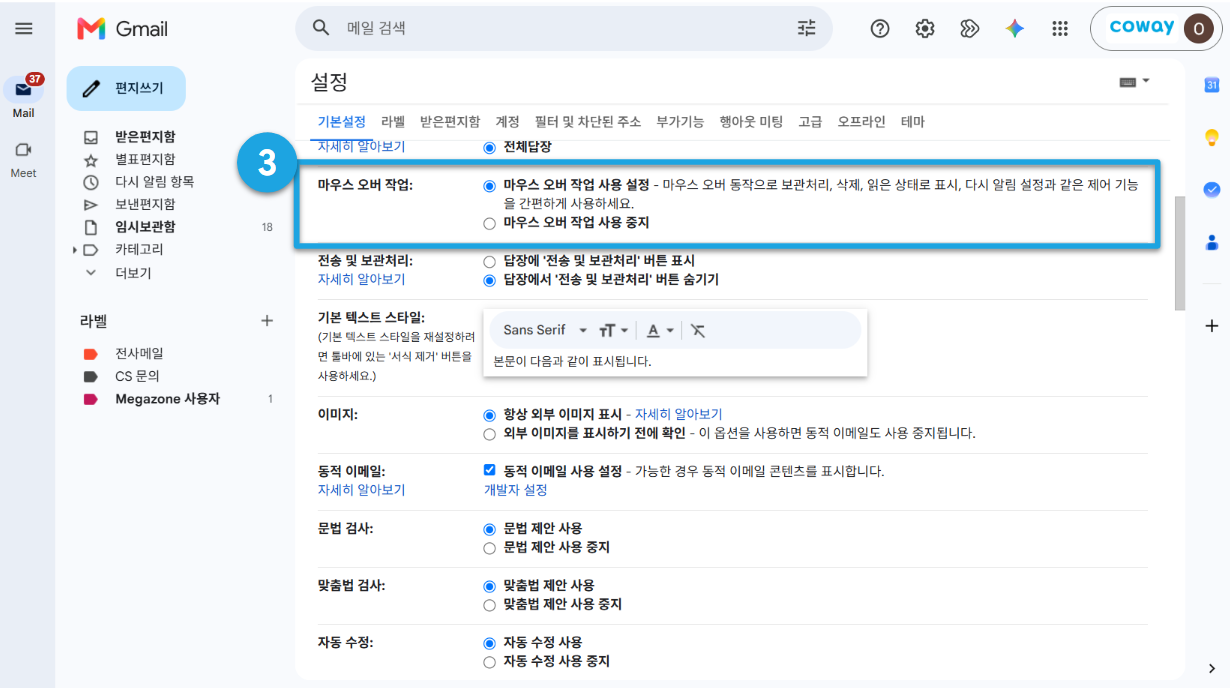The height and width of the screenshot is (688, 1230).
Task: Expand the 카테고리 folder arrow
Action: tap(75, 250)
